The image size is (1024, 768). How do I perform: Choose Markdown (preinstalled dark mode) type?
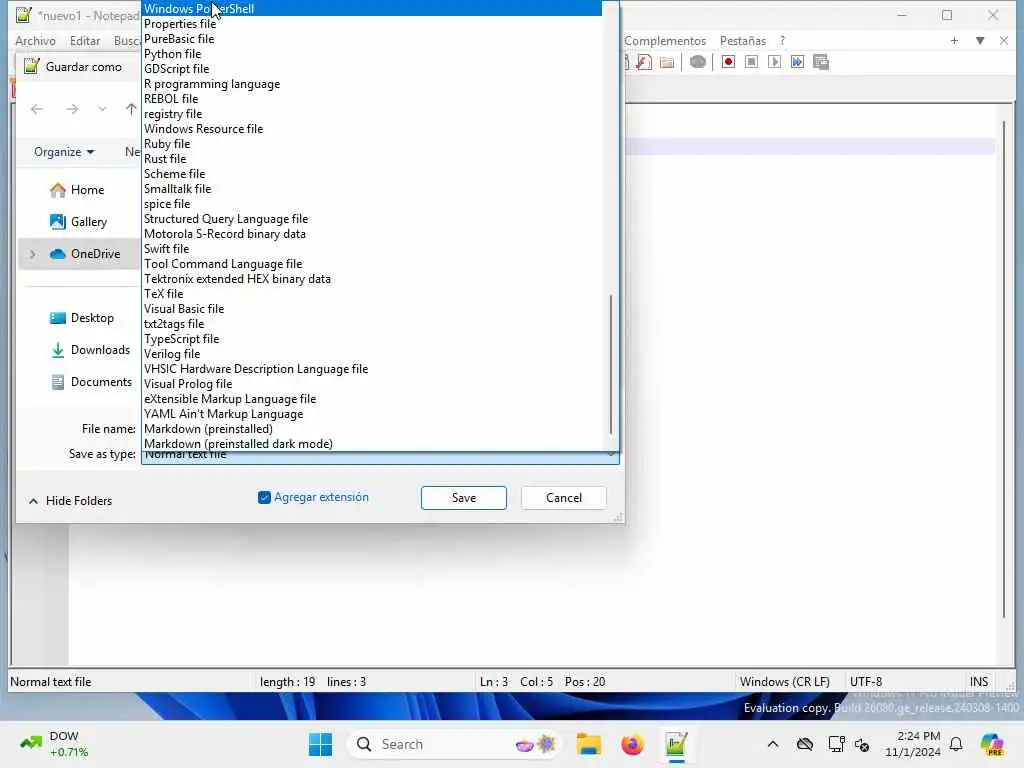[x=372, y=445]
